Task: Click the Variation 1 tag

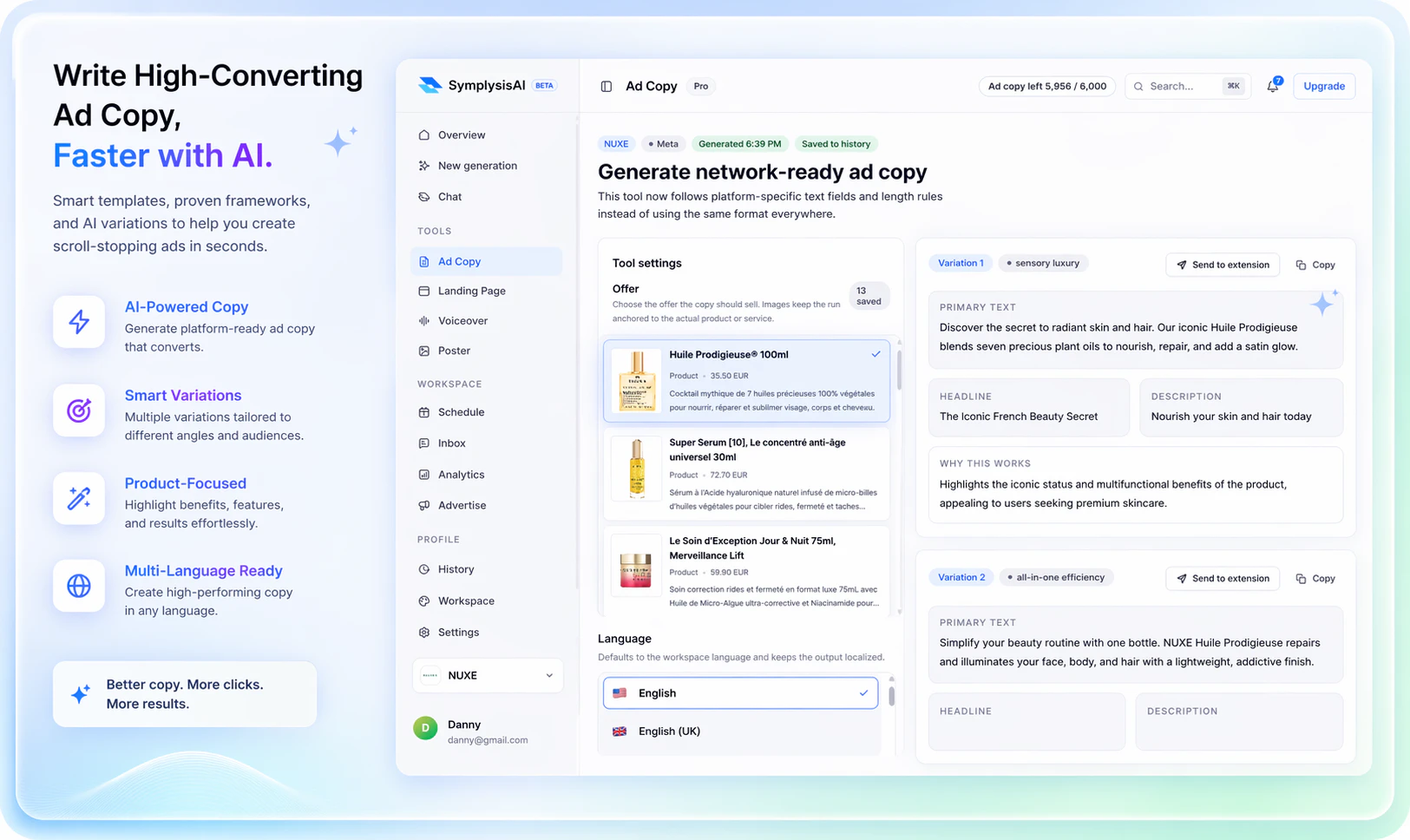Action: 961,263
